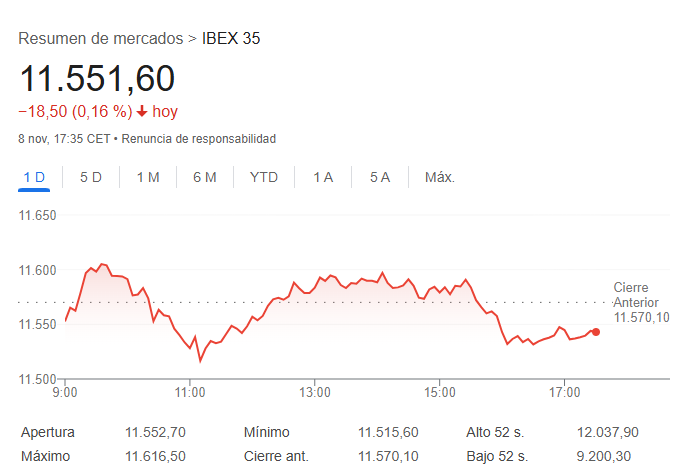Switch to the 1 A yearly tab
Viewport: 692px width, 475px height.
(323, 177)
